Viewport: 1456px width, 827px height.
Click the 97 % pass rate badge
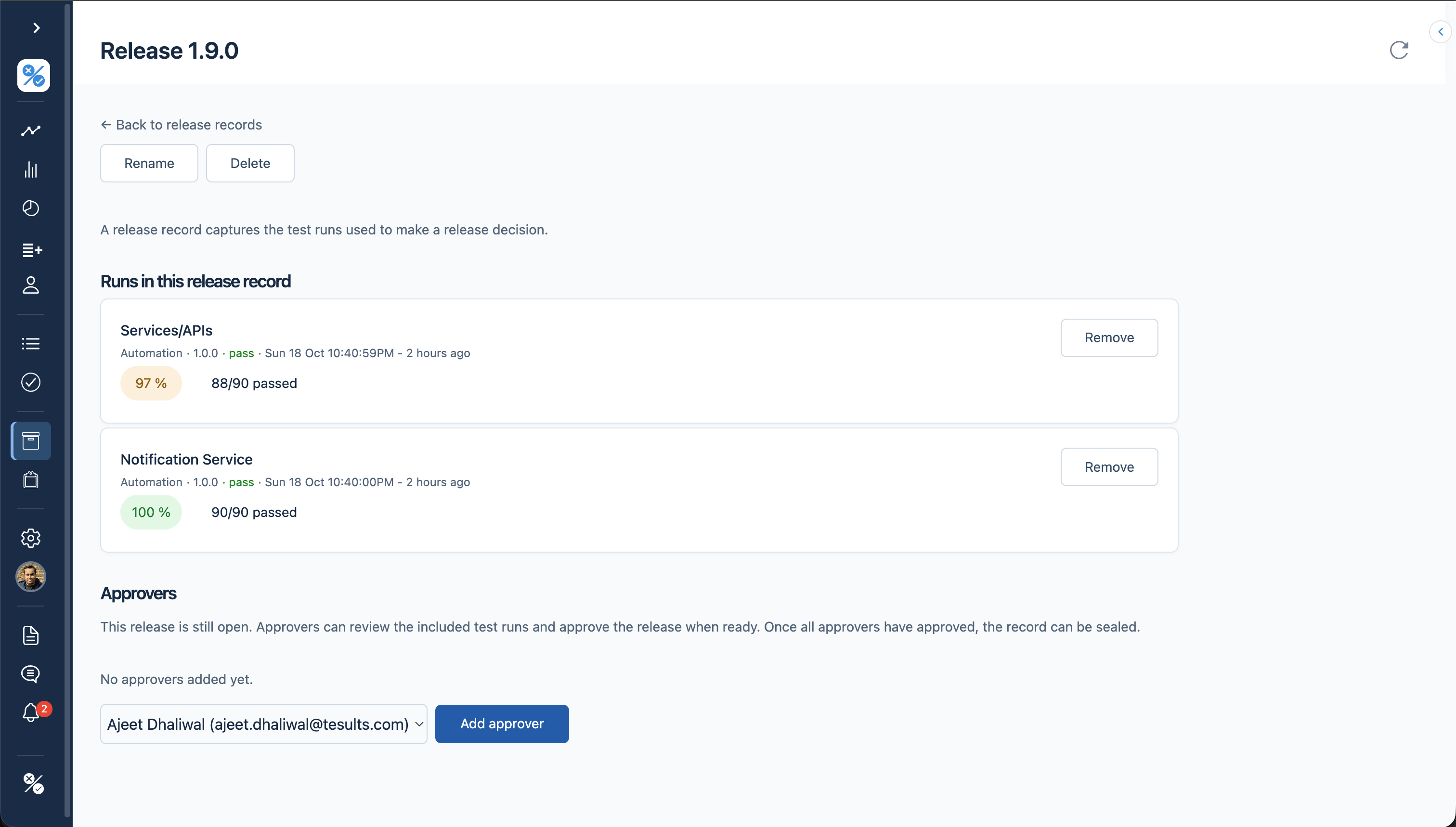(x=151, y=383)
